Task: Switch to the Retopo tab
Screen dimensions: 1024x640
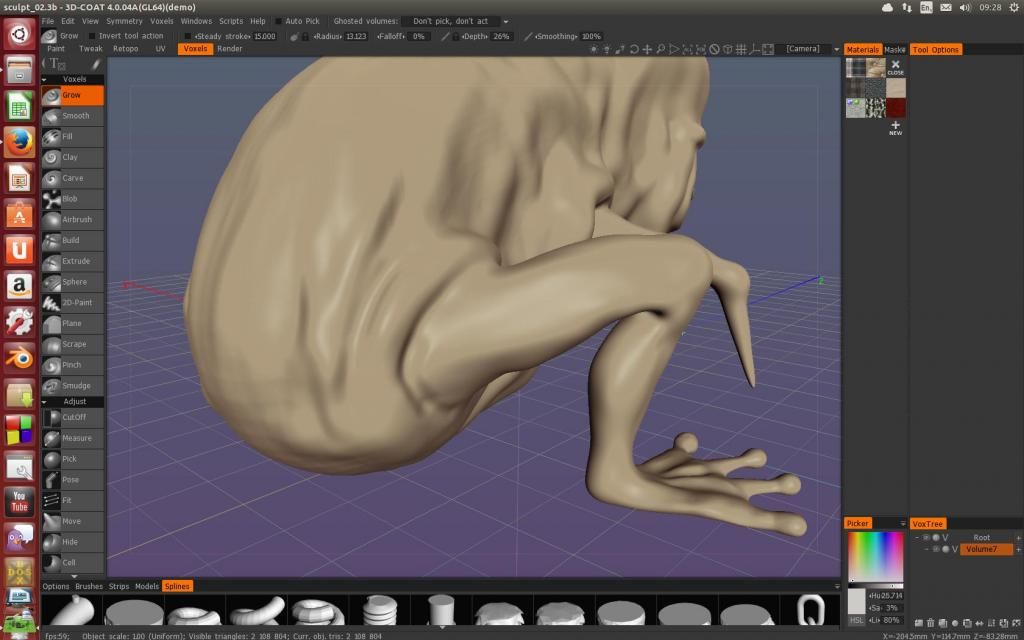Action: click(x=125, y=48)
